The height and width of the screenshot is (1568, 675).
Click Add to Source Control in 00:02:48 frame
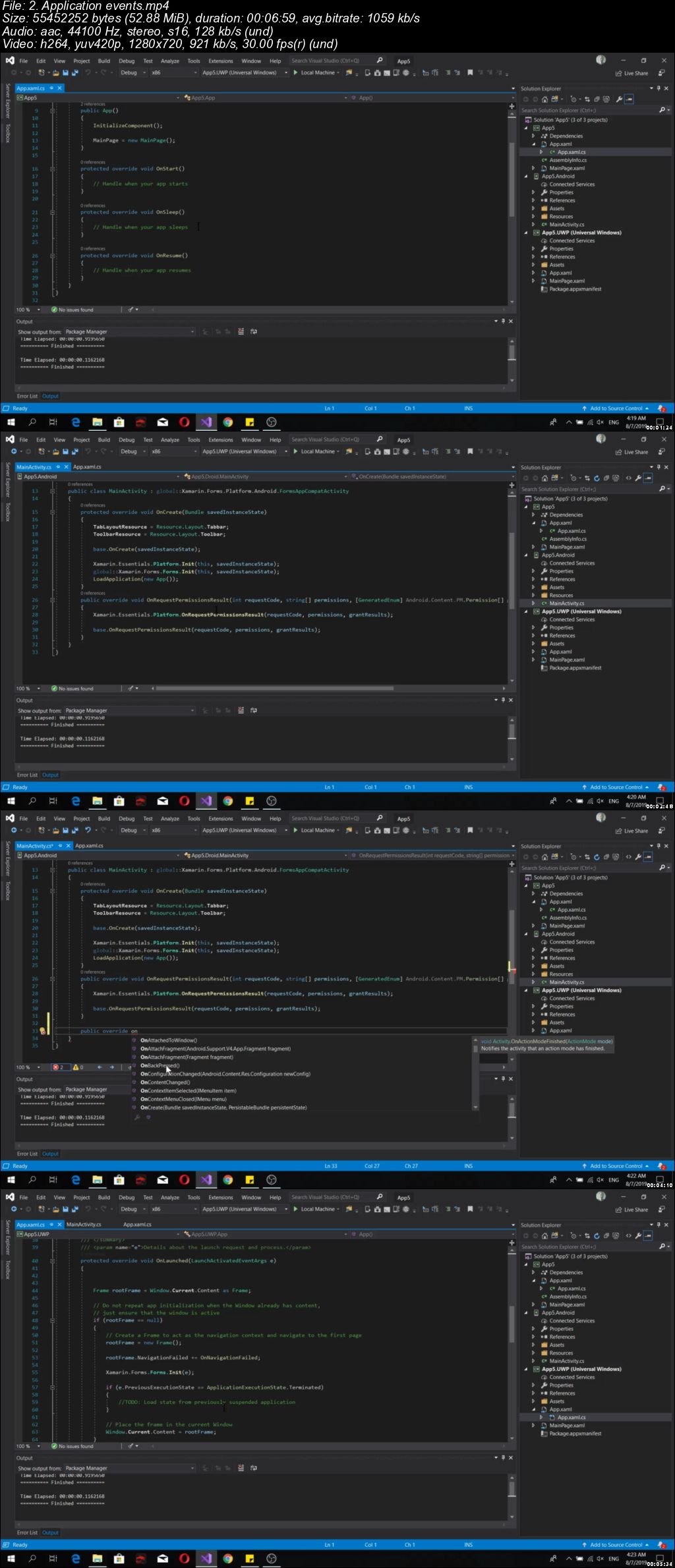[x=616, y=787]
